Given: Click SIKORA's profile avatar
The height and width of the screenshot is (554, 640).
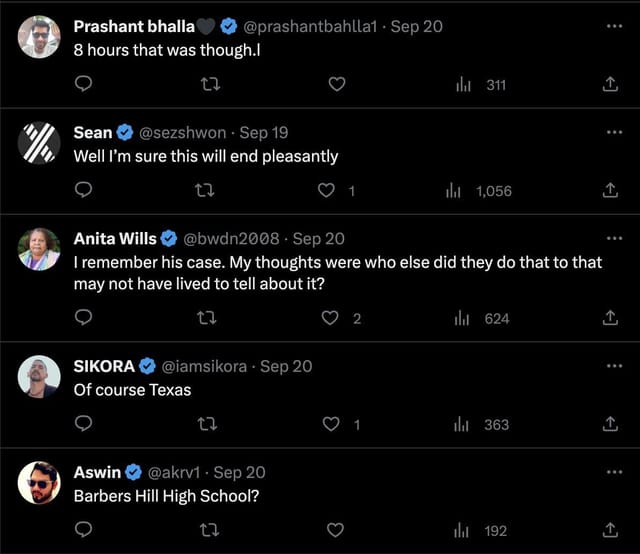Looking at the screenshot, I should click(39, 376).
